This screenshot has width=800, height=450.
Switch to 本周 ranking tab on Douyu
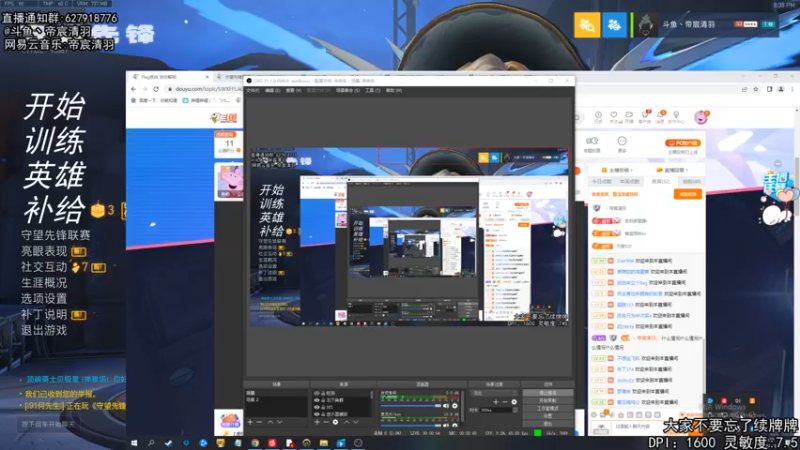(630, 182)
